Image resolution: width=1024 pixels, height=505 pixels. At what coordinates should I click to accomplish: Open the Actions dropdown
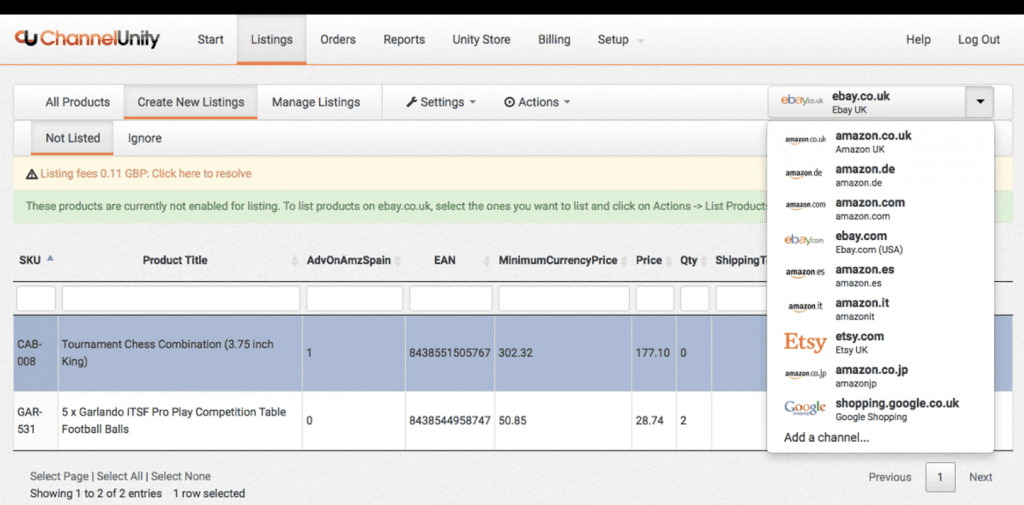point(537,102)
